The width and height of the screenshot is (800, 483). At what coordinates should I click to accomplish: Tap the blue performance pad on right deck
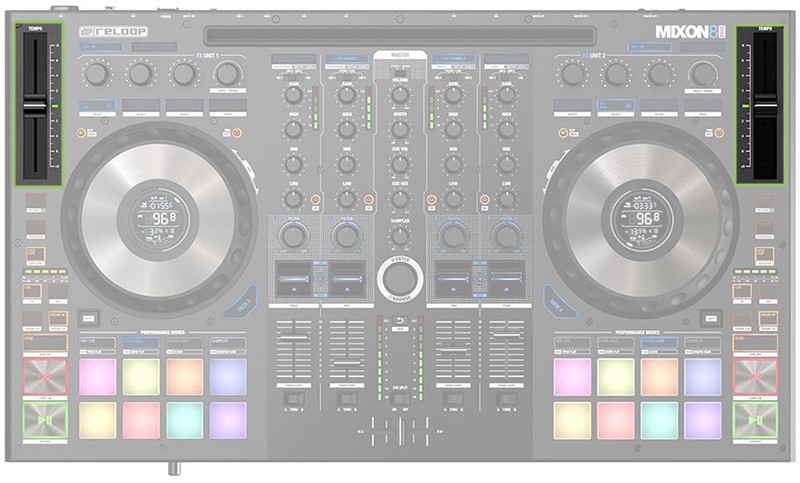point(703,377)
